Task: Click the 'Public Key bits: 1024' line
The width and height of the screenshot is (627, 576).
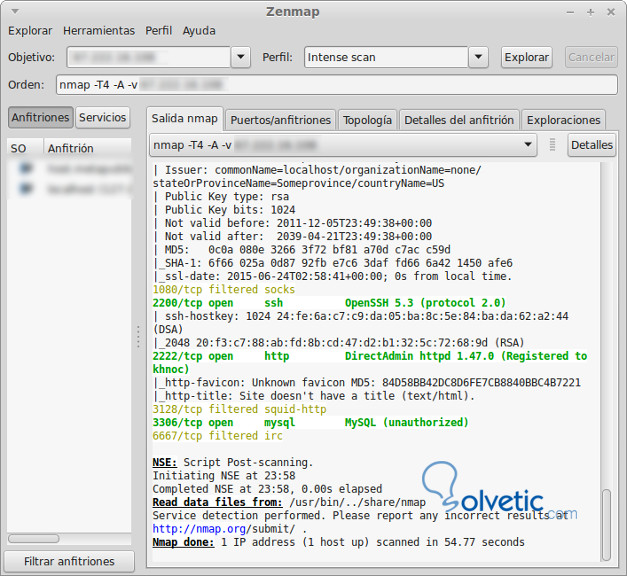Action: tap(224, 210)
